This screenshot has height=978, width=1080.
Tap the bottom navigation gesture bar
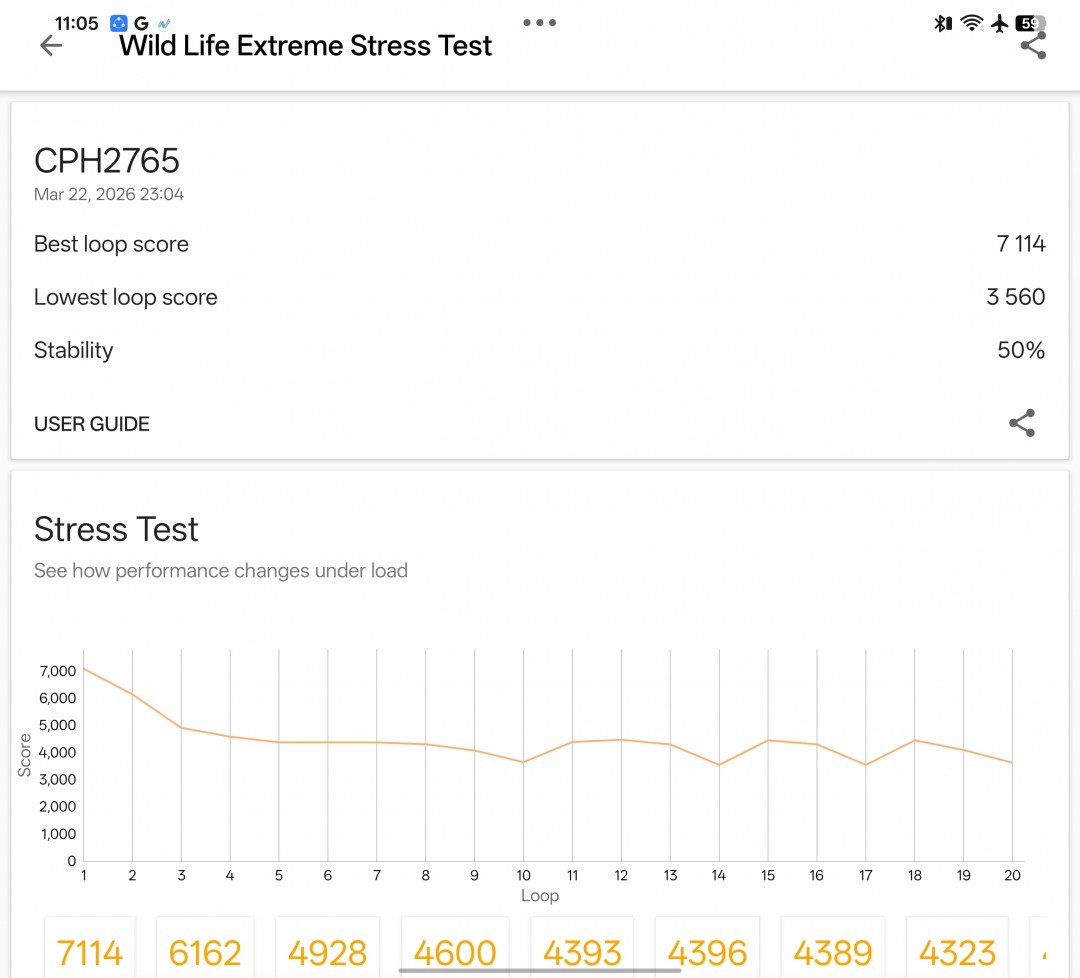540,970
